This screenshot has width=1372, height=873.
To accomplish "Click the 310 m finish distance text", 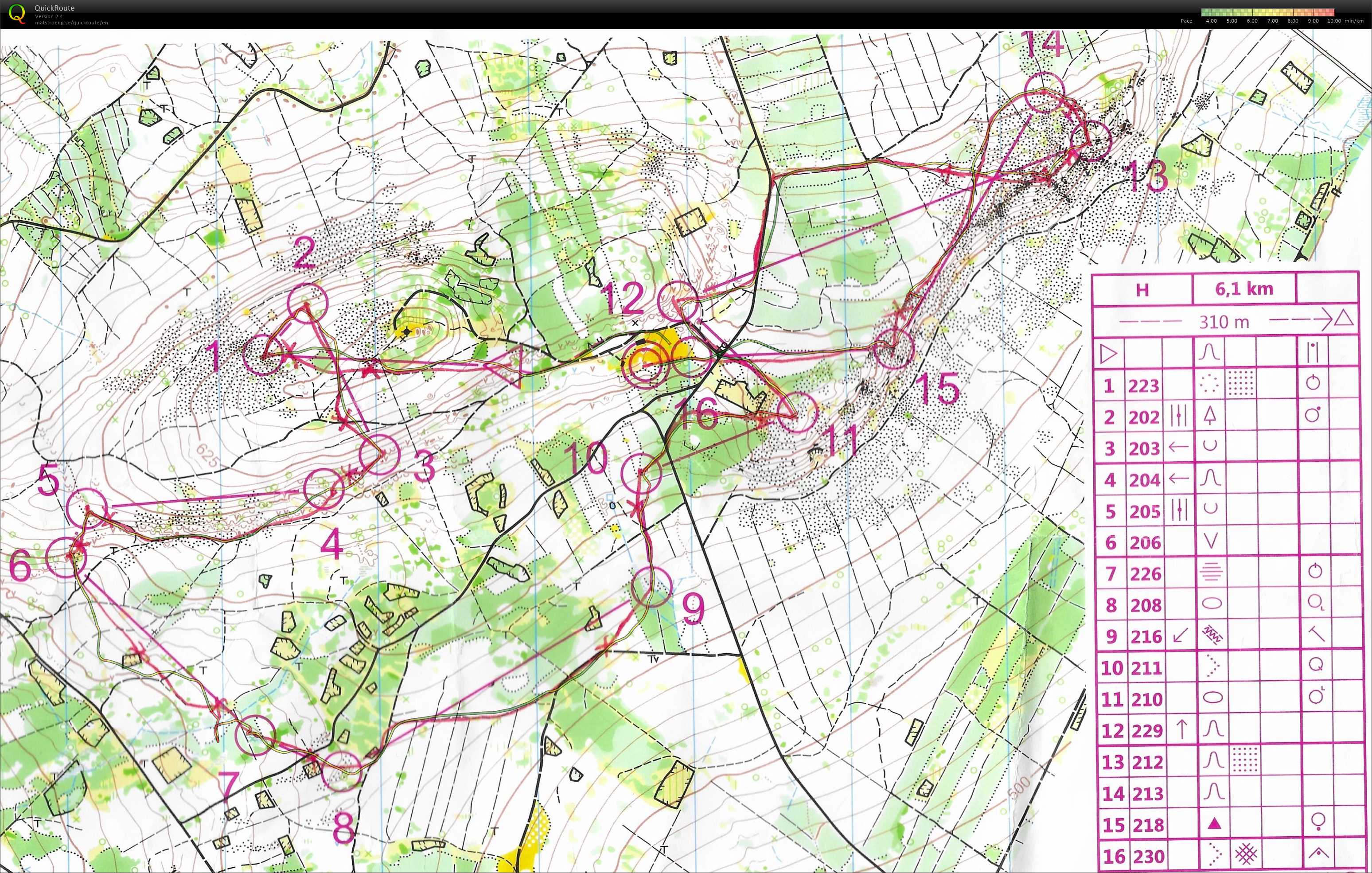I will point(1224,322).
